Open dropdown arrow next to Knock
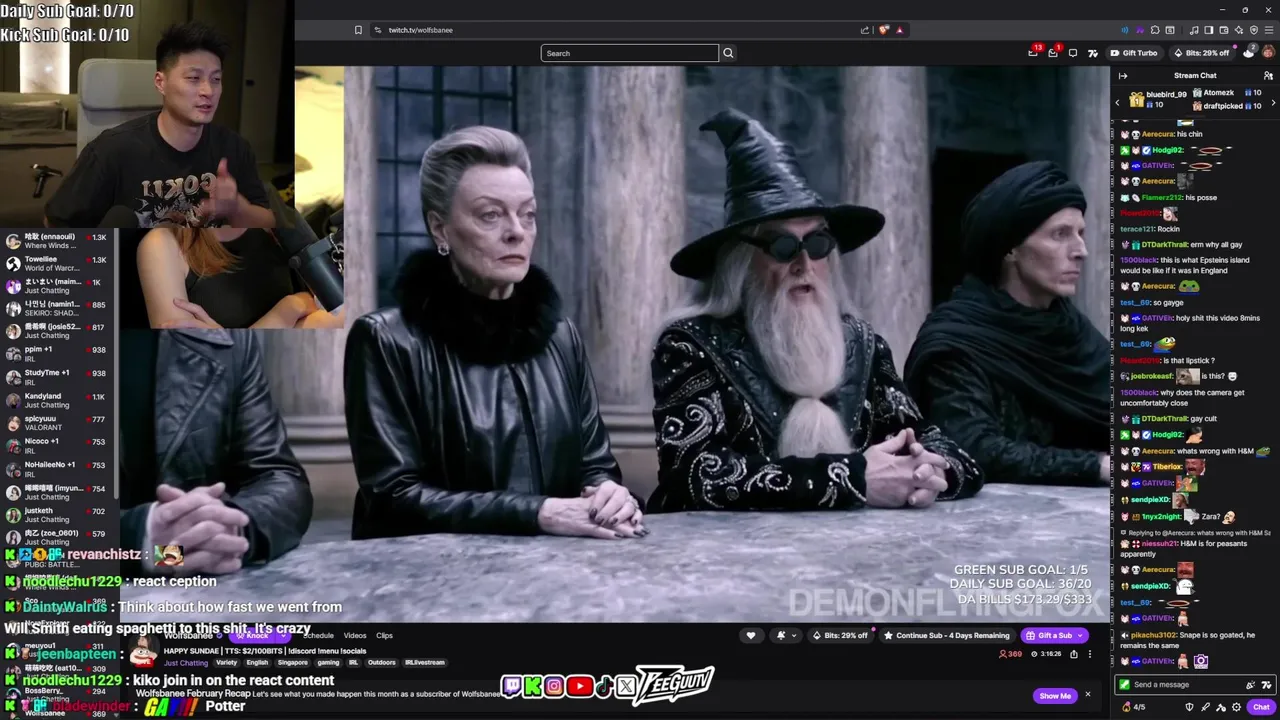1280x720 pixels. (x=283, y=636)
